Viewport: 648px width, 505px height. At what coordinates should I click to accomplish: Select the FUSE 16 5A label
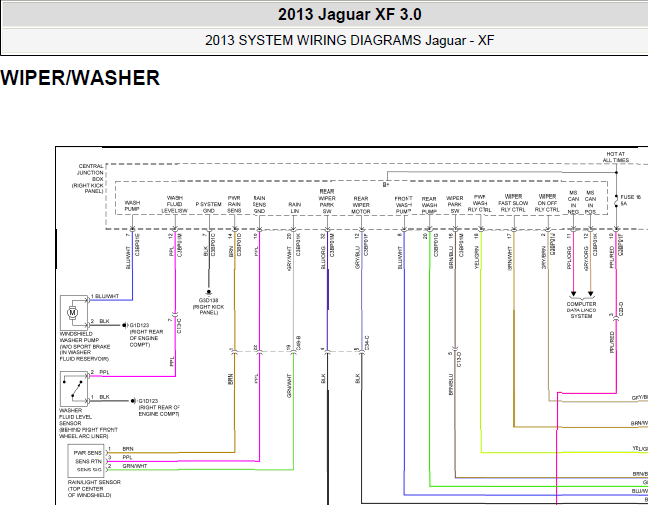point(630,200)
